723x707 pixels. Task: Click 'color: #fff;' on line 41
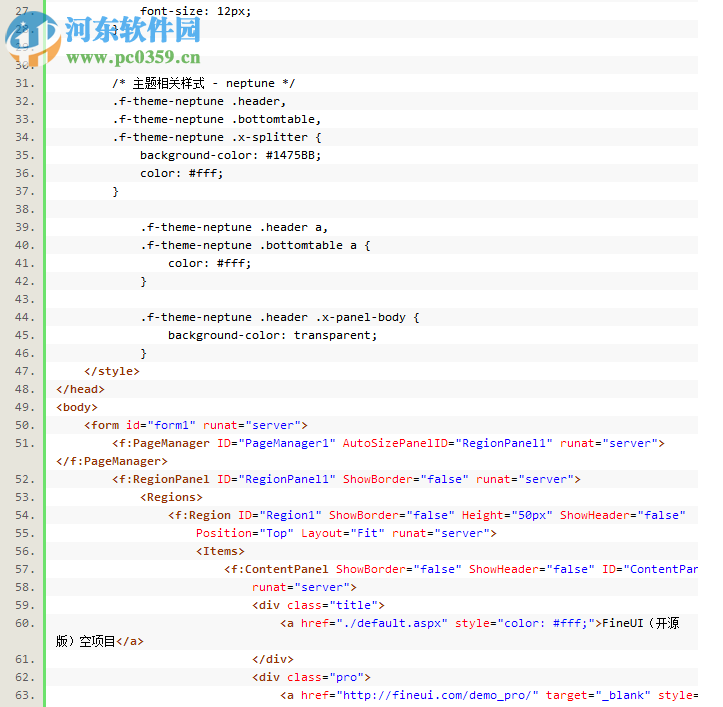pyautogui.click(x=210, y=263)
